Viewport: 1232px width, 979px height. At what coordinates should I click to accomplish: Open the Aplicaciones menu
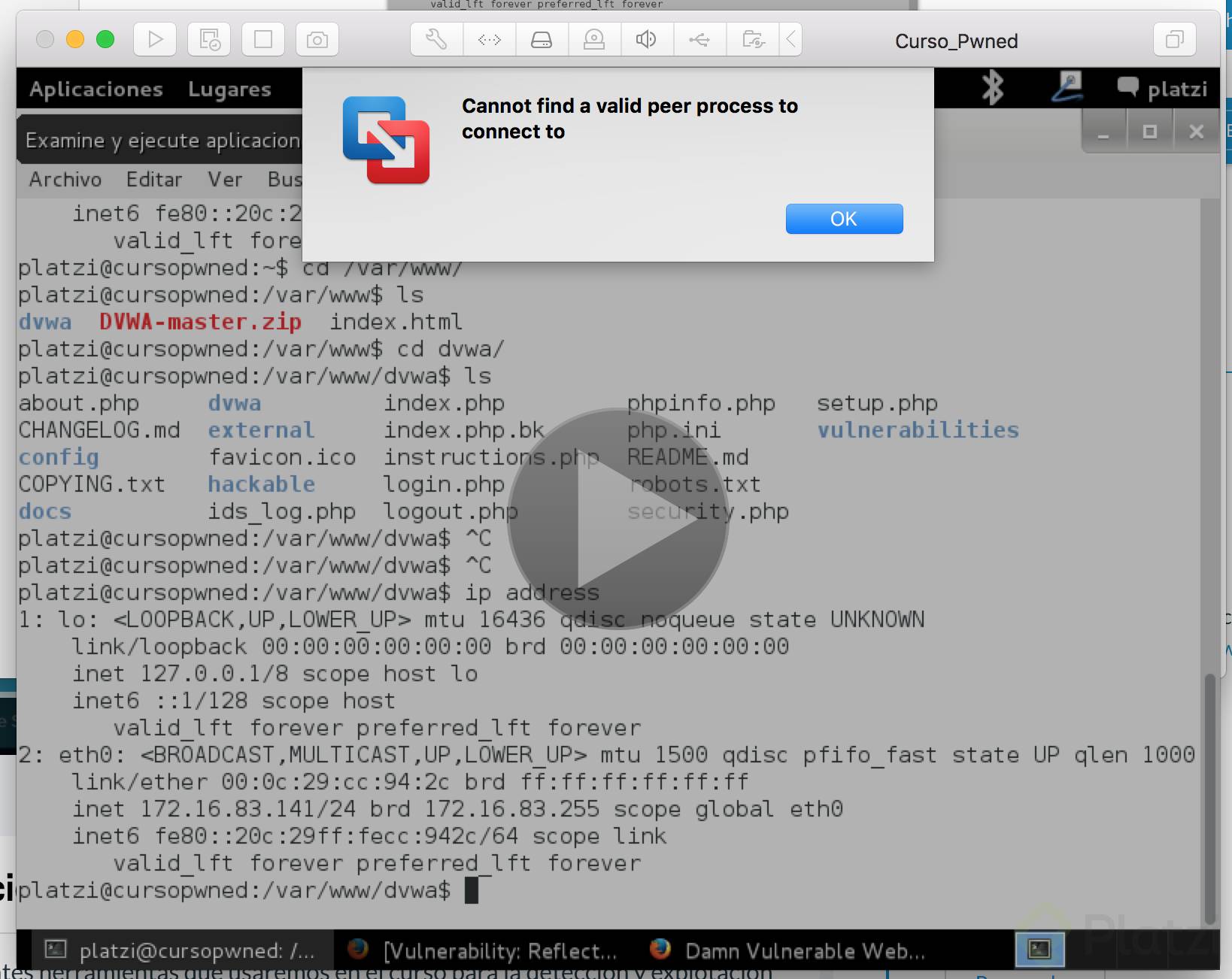[95, 89]
